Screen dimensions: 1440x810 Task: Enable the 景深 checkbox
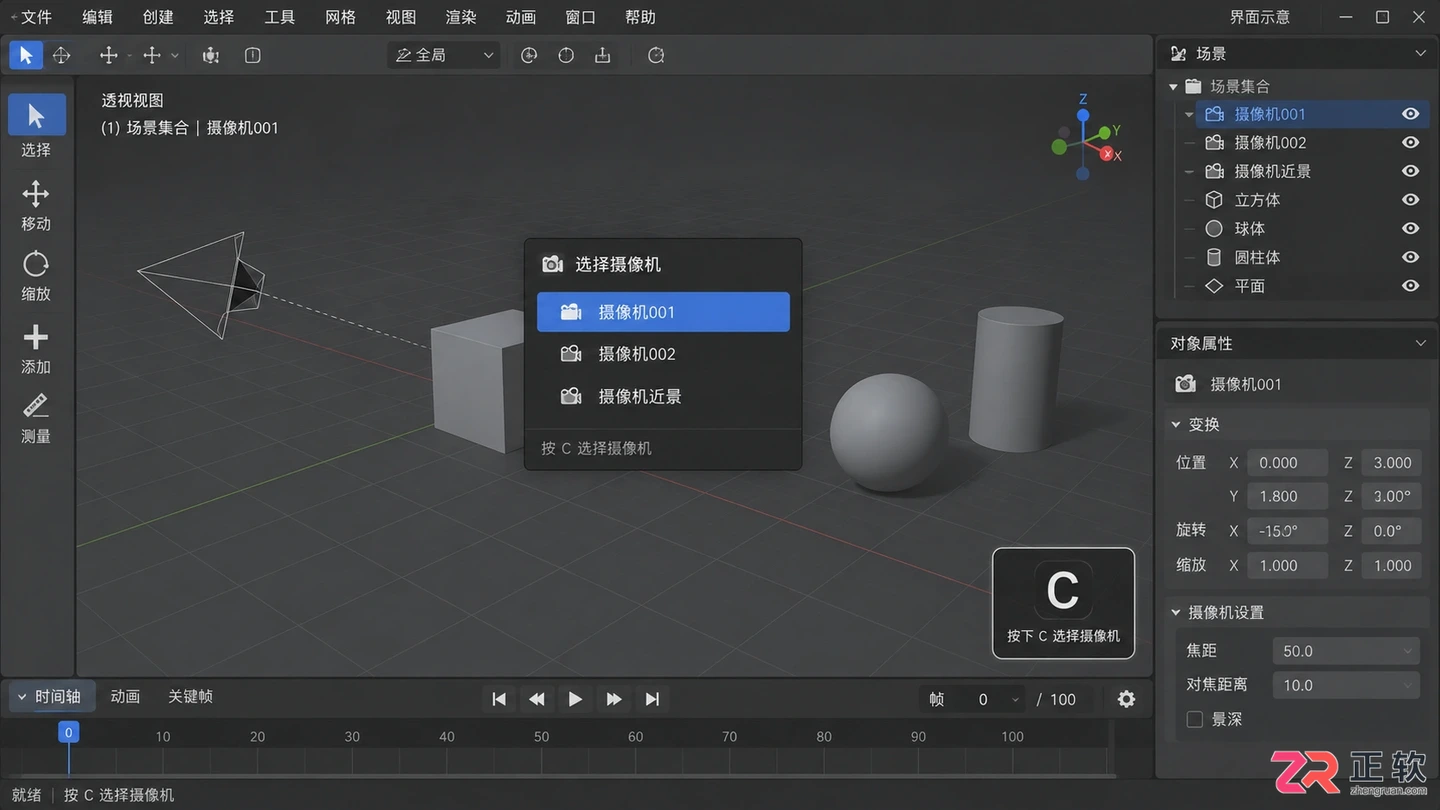tap(1194, 719)
